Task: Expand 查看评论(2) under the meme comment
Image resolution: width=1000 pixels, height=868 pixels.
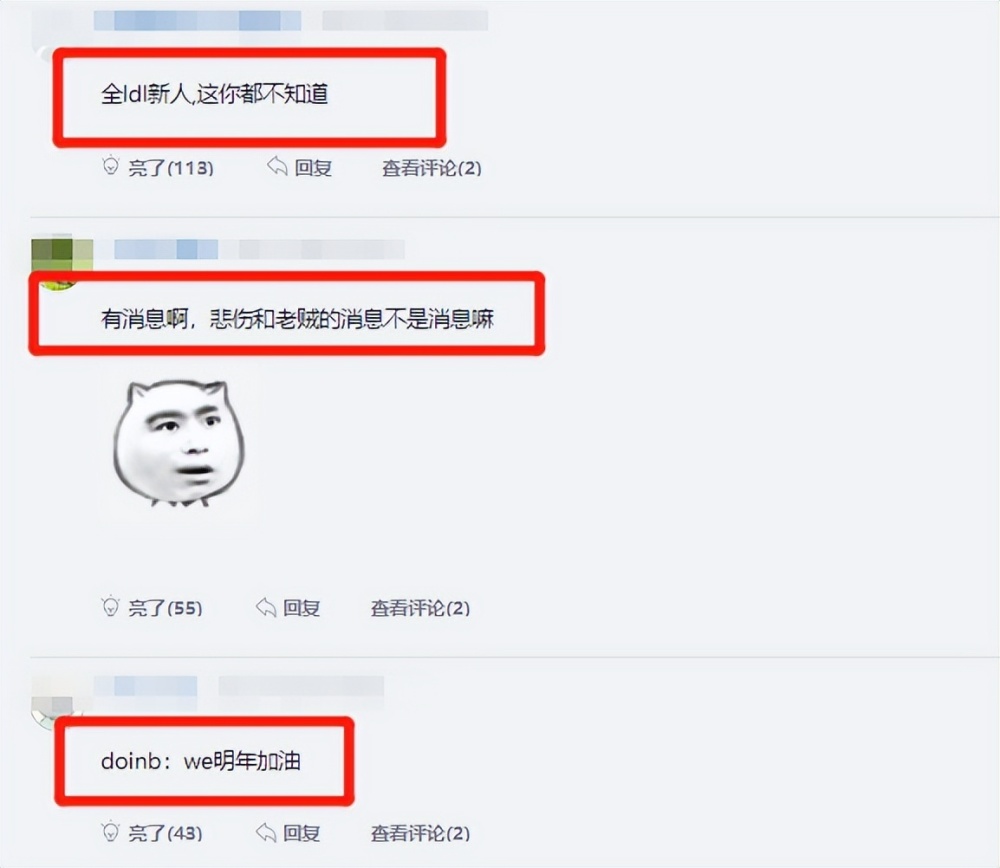Action: coord(420,608)
